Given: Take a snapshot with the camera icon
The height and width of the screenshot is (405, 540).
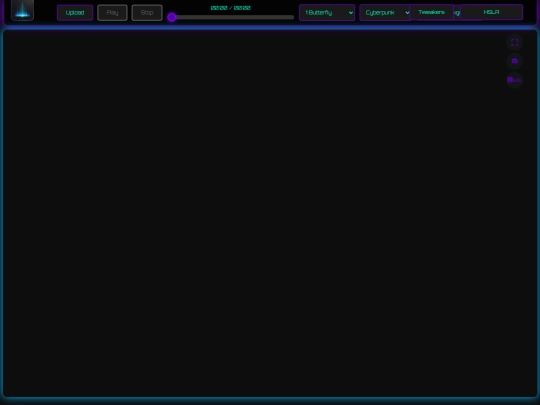Looking at the screenshot, I should pos(515,61).
